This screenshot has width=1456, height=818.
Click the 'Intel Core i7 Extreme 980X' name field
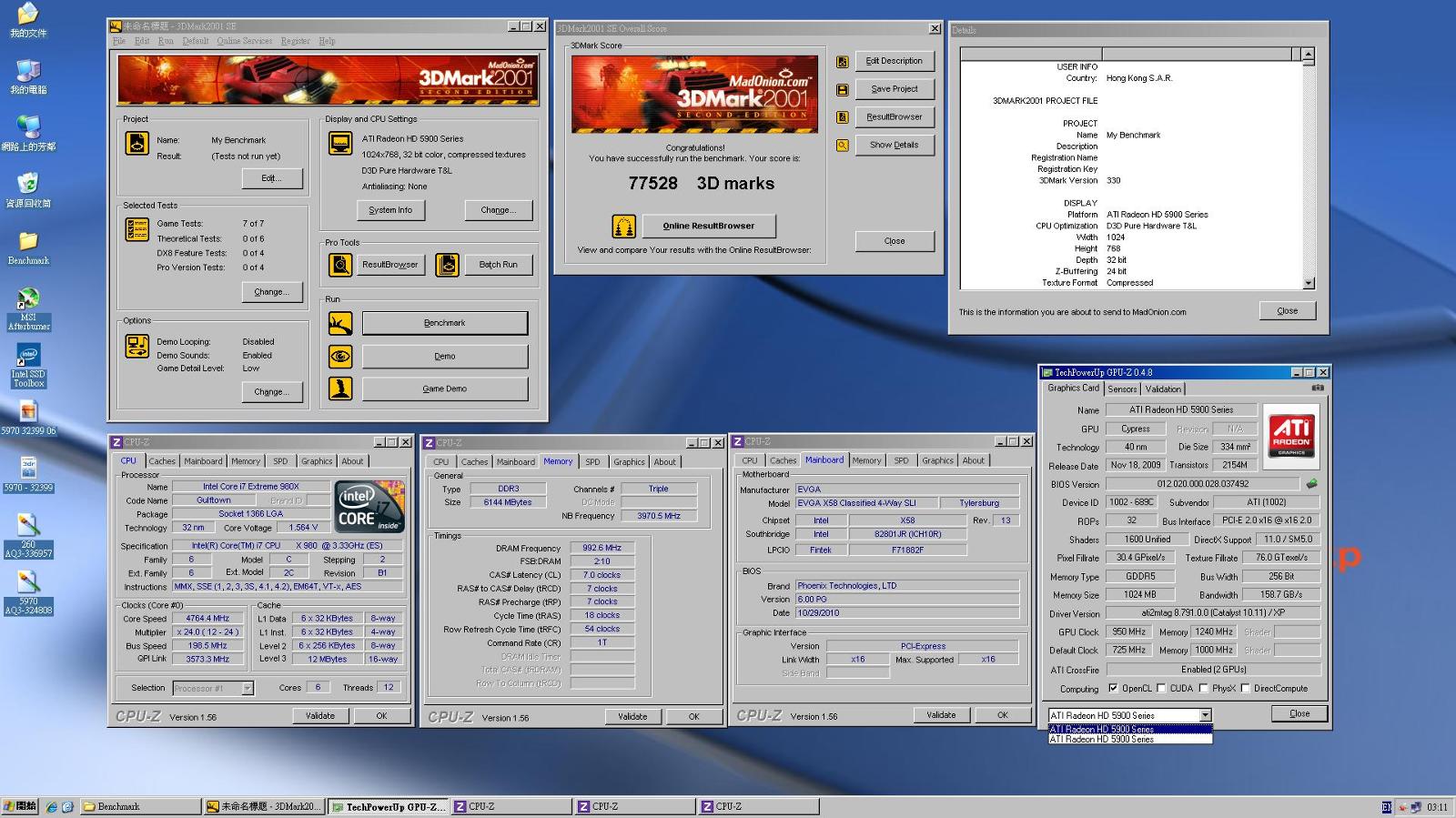click(x=251, y=486)
